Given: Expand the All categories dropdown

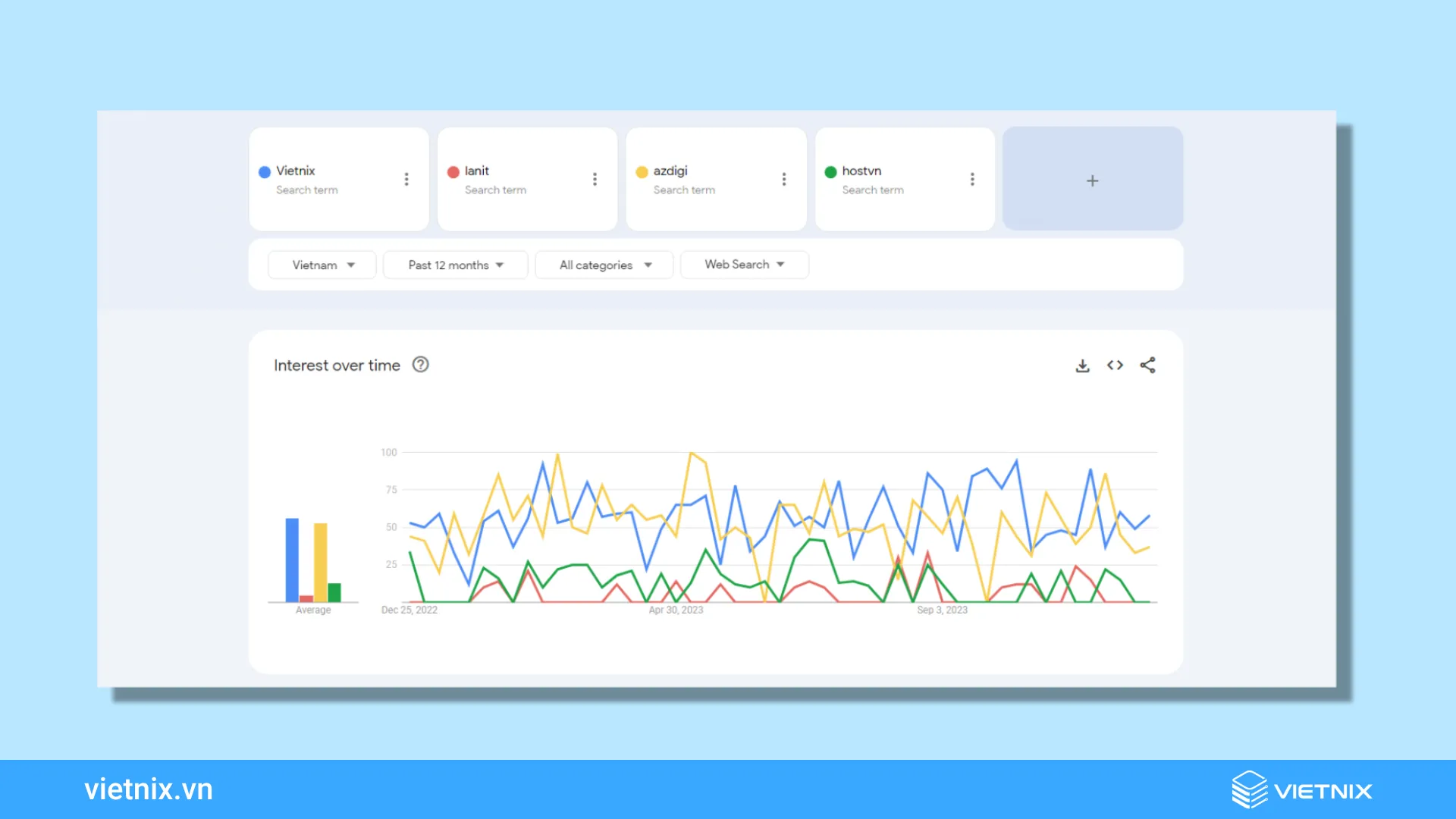Looking at the screenshot, I should tap(604, 265).
